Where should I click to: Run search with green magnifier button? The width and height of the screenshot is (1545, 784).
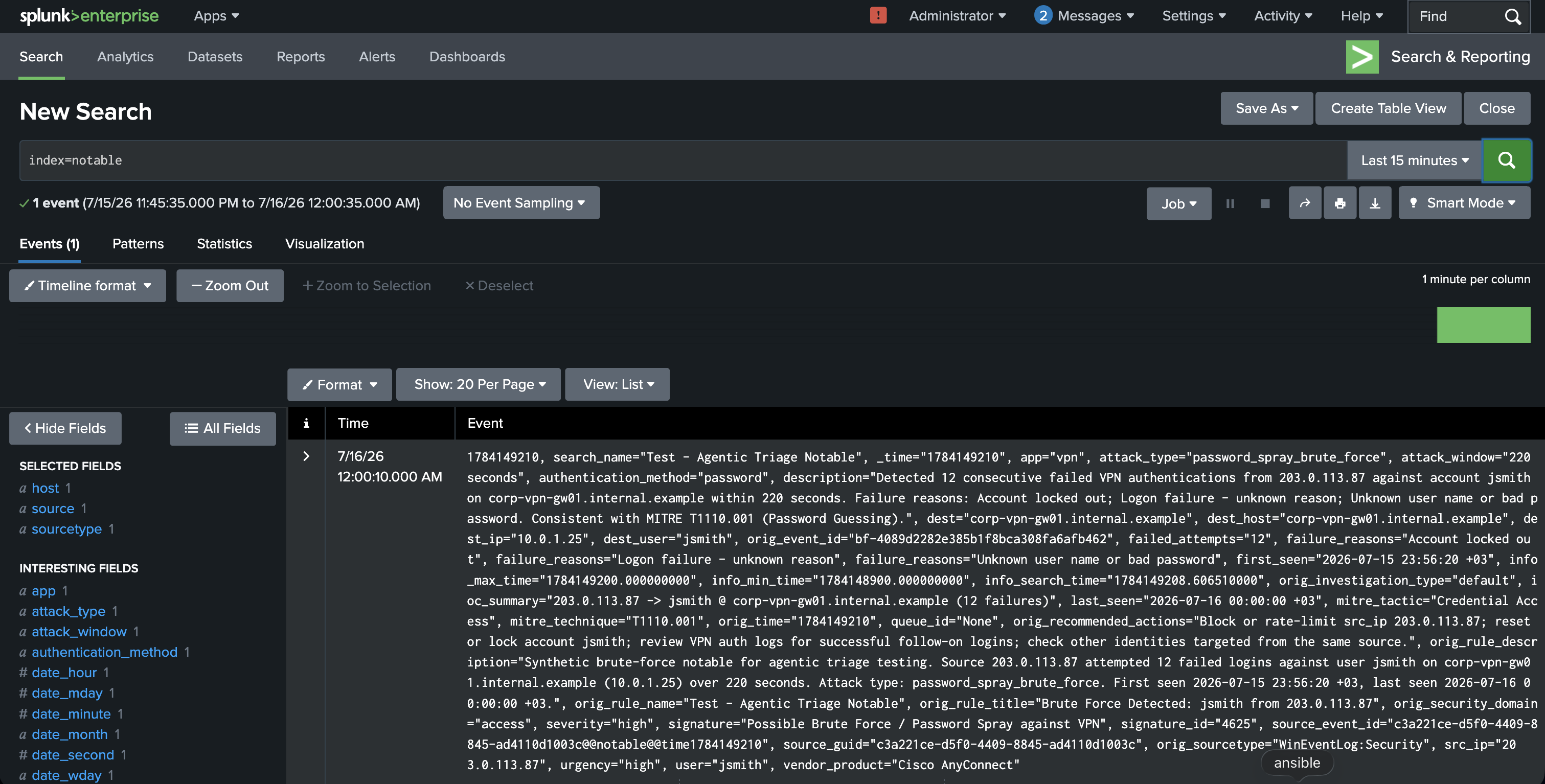[1506, 160]
